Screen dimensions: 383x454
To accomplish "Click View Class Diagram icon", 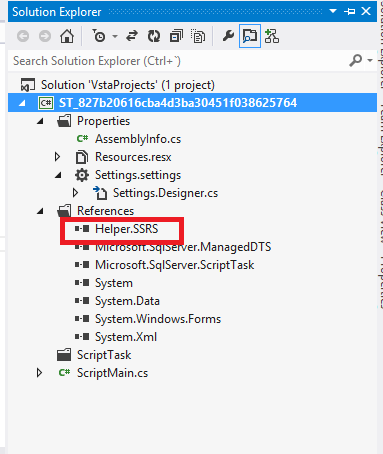I will [272, 36].
